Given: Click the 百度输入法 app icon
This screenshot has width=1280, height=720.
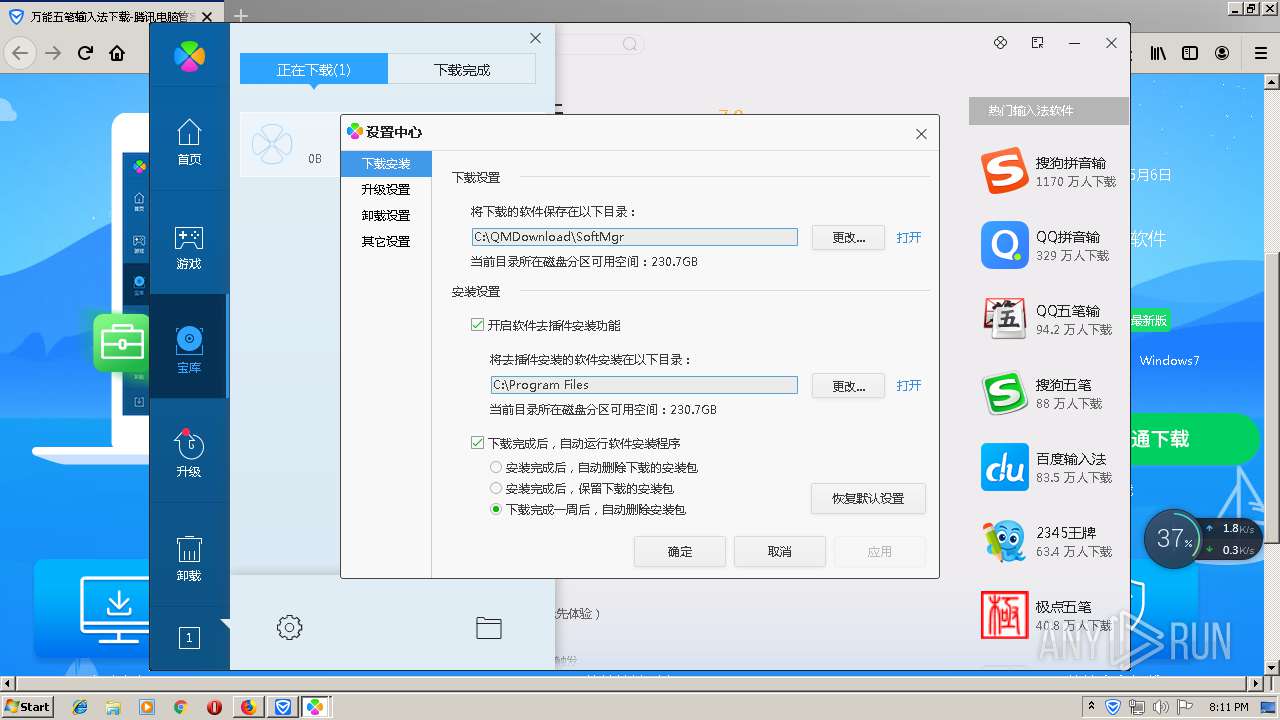Looking at the screenshot, I should pyautogui.click(x=1004, y=467).
